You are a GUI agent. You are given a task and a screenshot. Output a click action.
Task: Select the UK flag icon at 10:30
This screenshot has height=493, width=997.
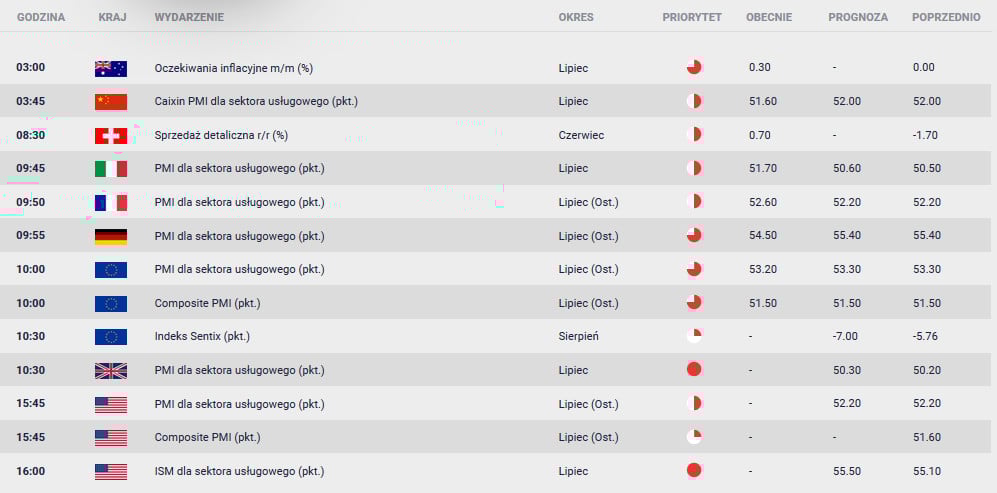pyautogui.click(x=111, y=371)
